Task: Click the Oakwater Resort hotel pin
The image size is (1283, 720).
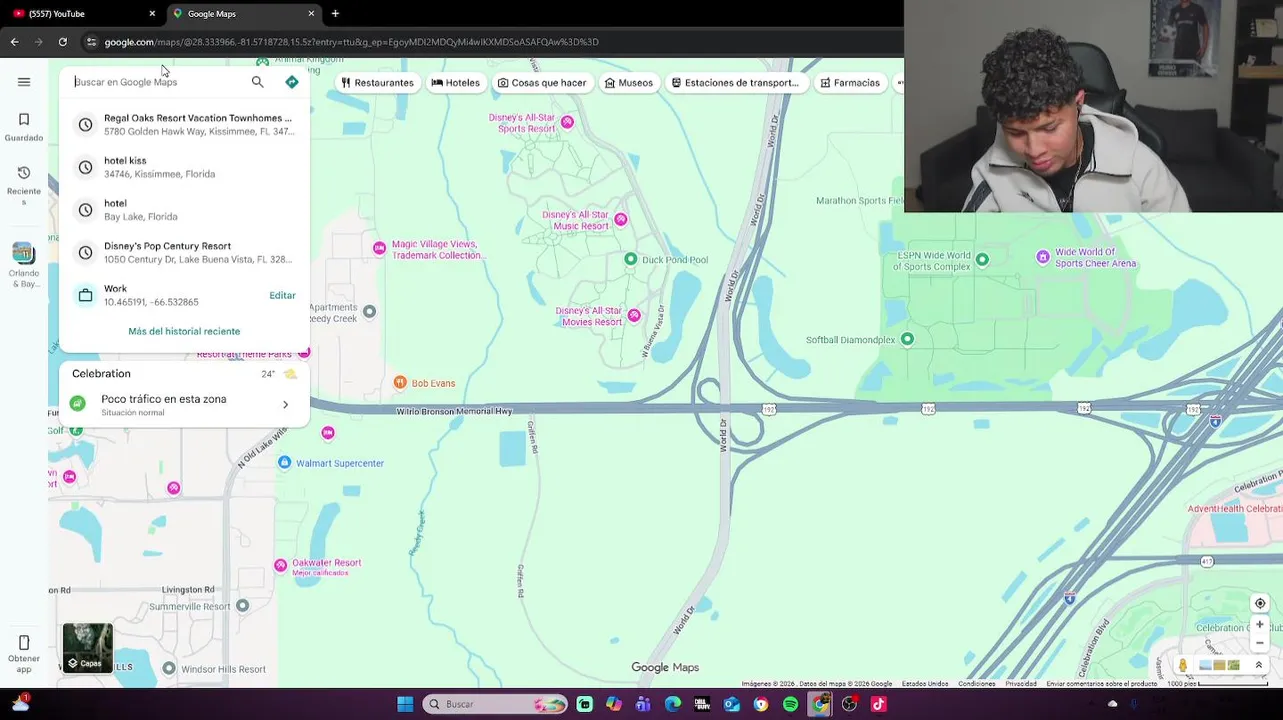Action: click(281, 566)
